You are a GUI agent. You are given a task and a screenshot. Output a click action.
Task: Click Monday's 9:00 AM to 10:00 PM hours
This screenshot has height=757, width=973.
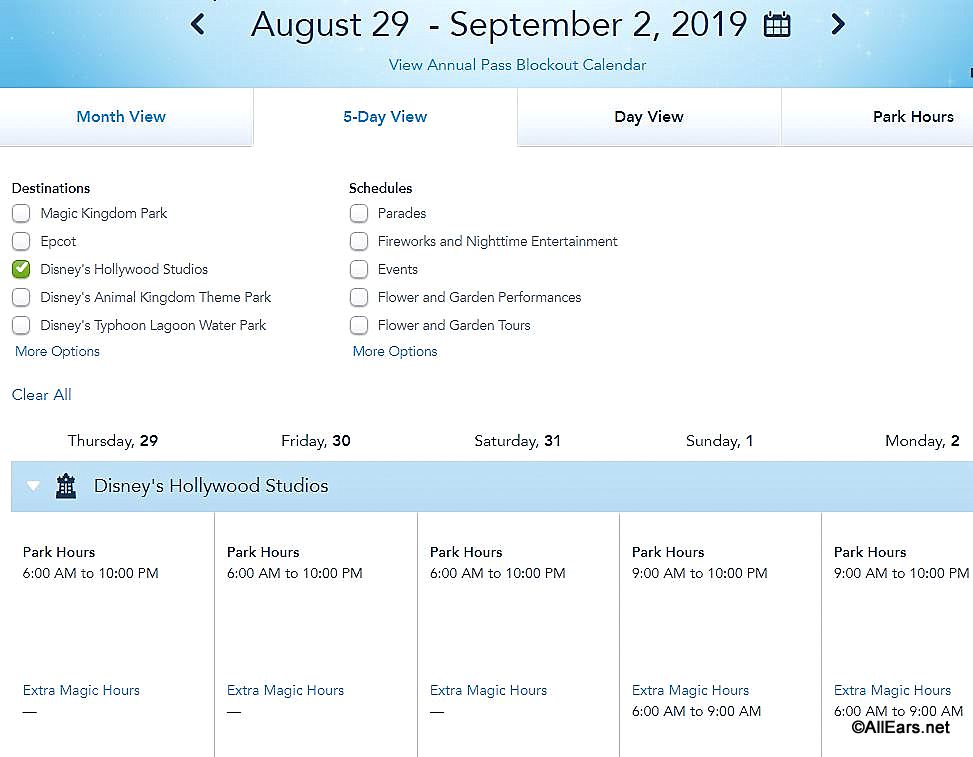(x=901, y=573)
